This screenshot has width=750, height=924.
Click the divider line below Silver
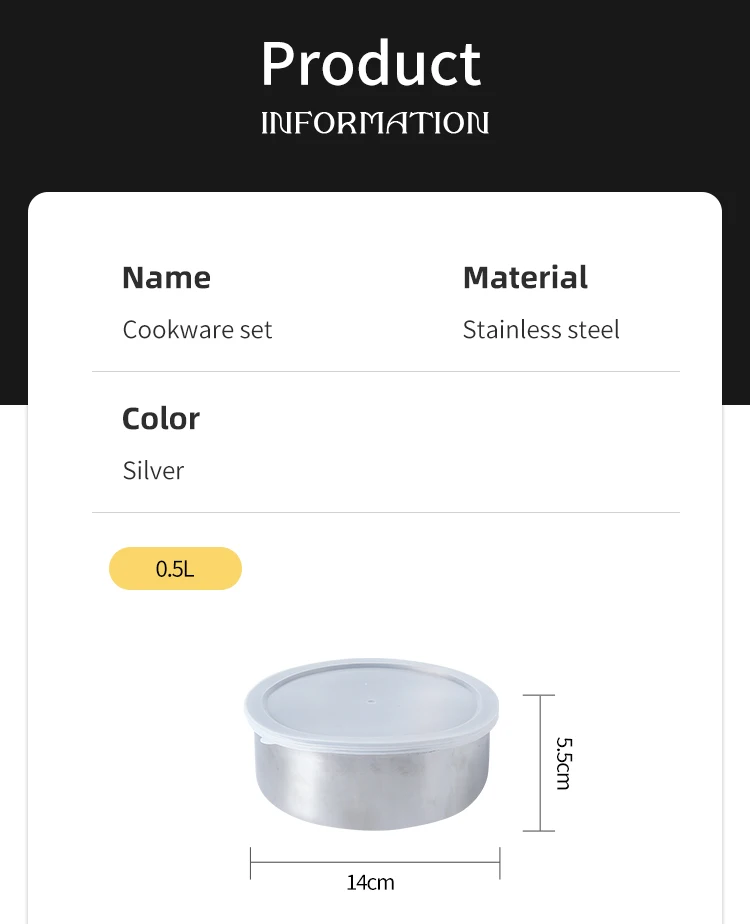[x=385, y=513]
